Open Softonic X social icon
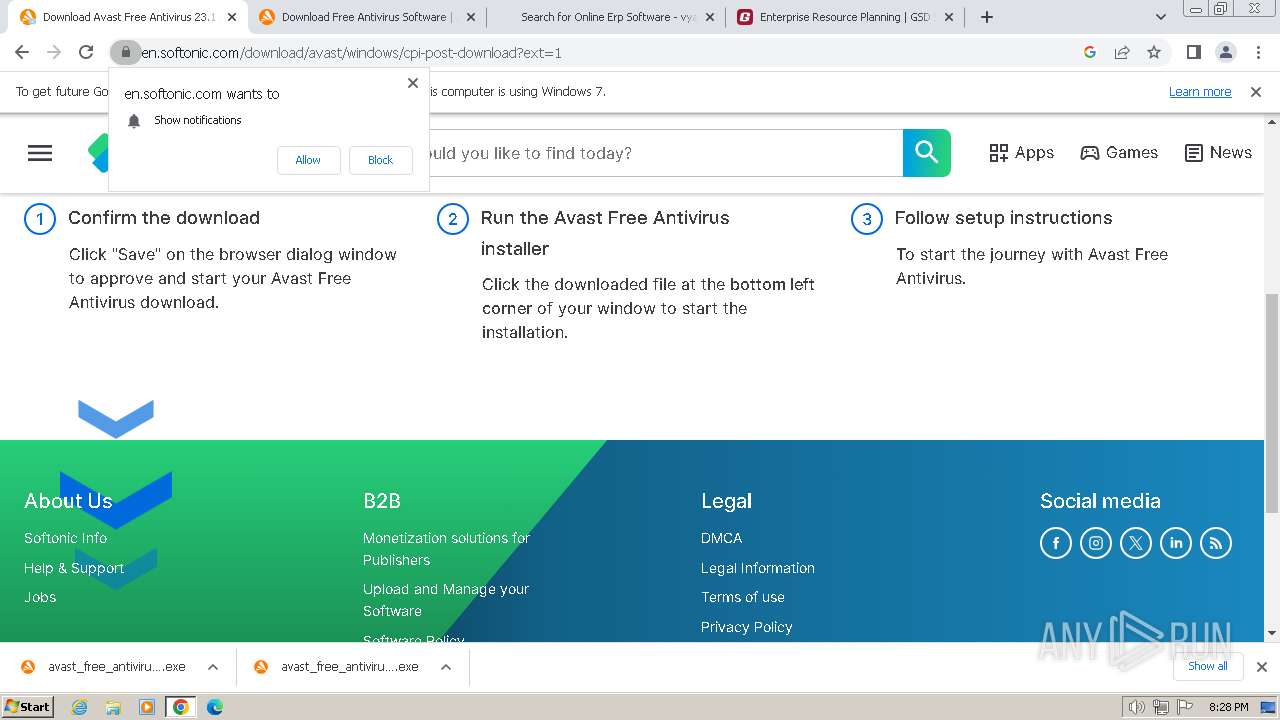Viewport: 1280px width, 720px height. pos(1136,543)
